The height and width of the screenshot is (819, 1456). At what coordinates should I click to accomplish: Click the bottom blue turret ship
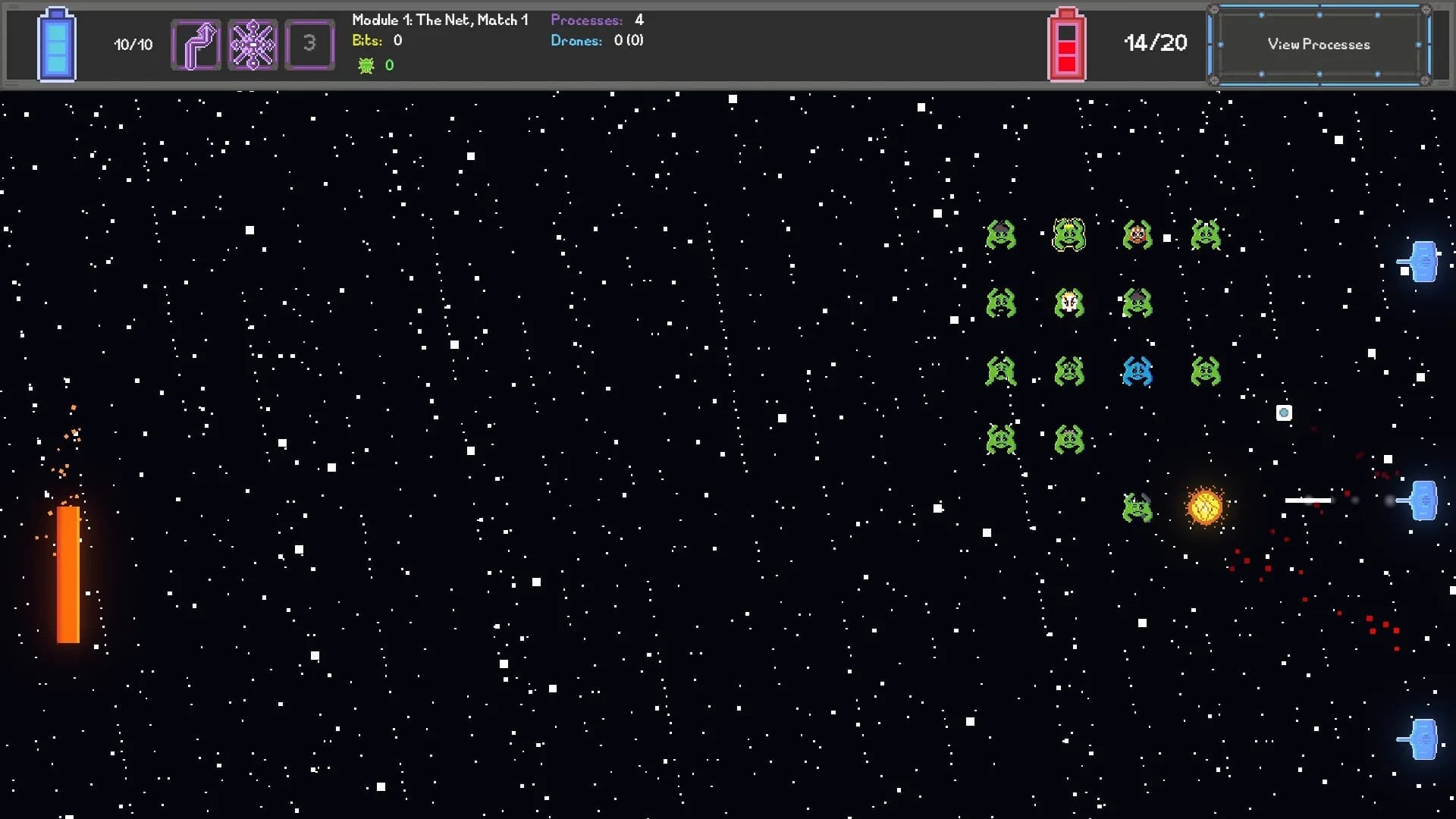(1418, 739)
